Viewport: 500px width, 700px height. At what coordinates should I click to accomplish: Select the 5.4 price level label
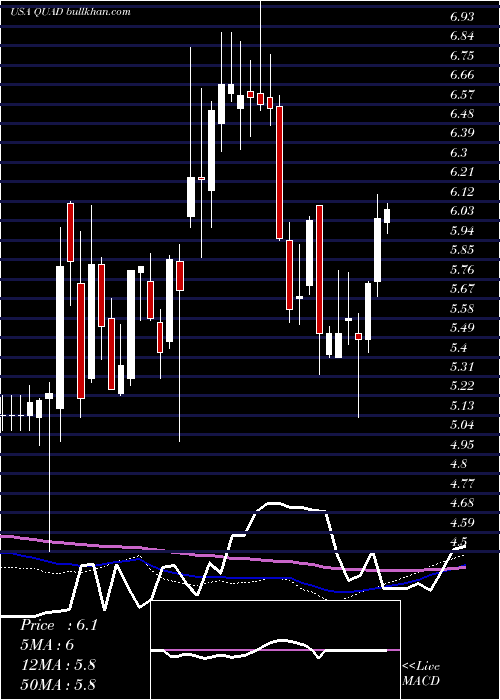[x=459, y=347]
